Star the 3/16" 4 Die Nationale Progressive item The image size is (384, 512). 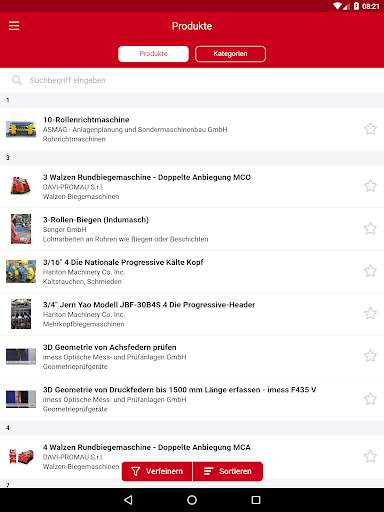pyautogui.click(x=370, y=271)
